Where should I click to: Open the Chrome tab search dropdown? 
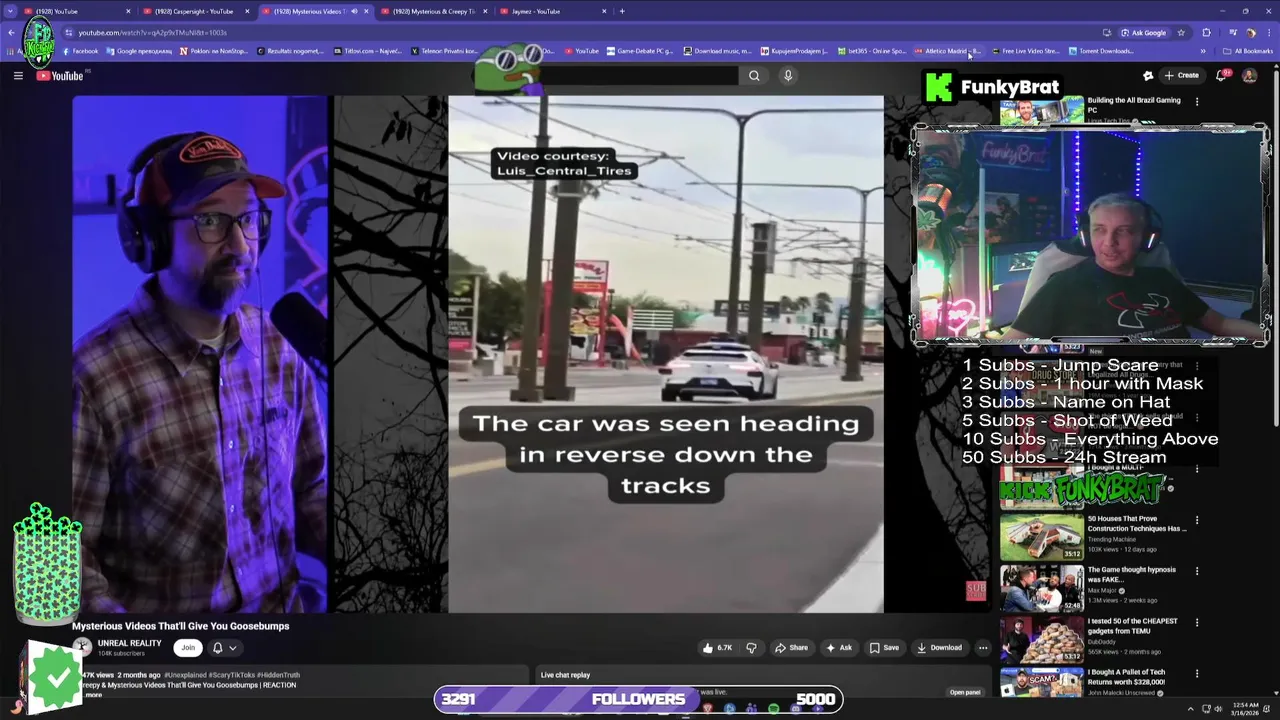click(x=11, y=11)
